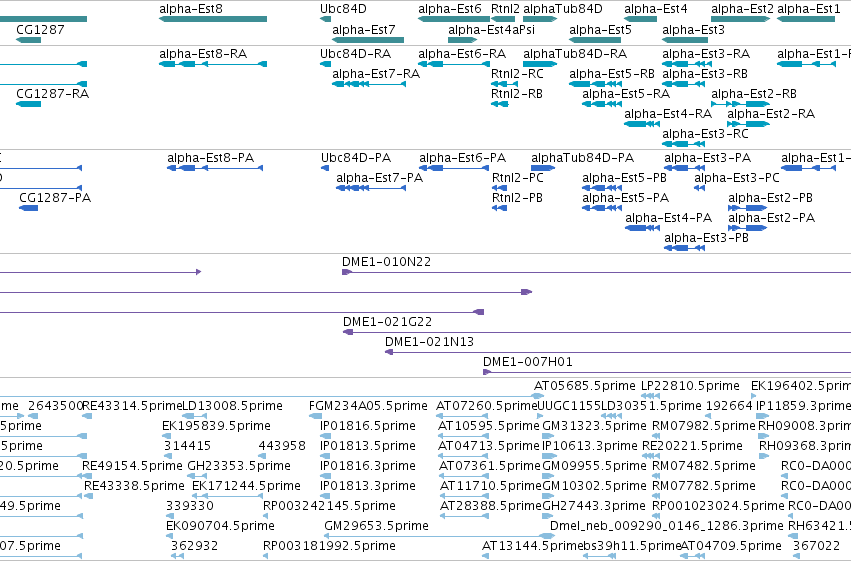Click the DME1-021G22 BAC clone label

pyautogui.click(x=388, y=322)
